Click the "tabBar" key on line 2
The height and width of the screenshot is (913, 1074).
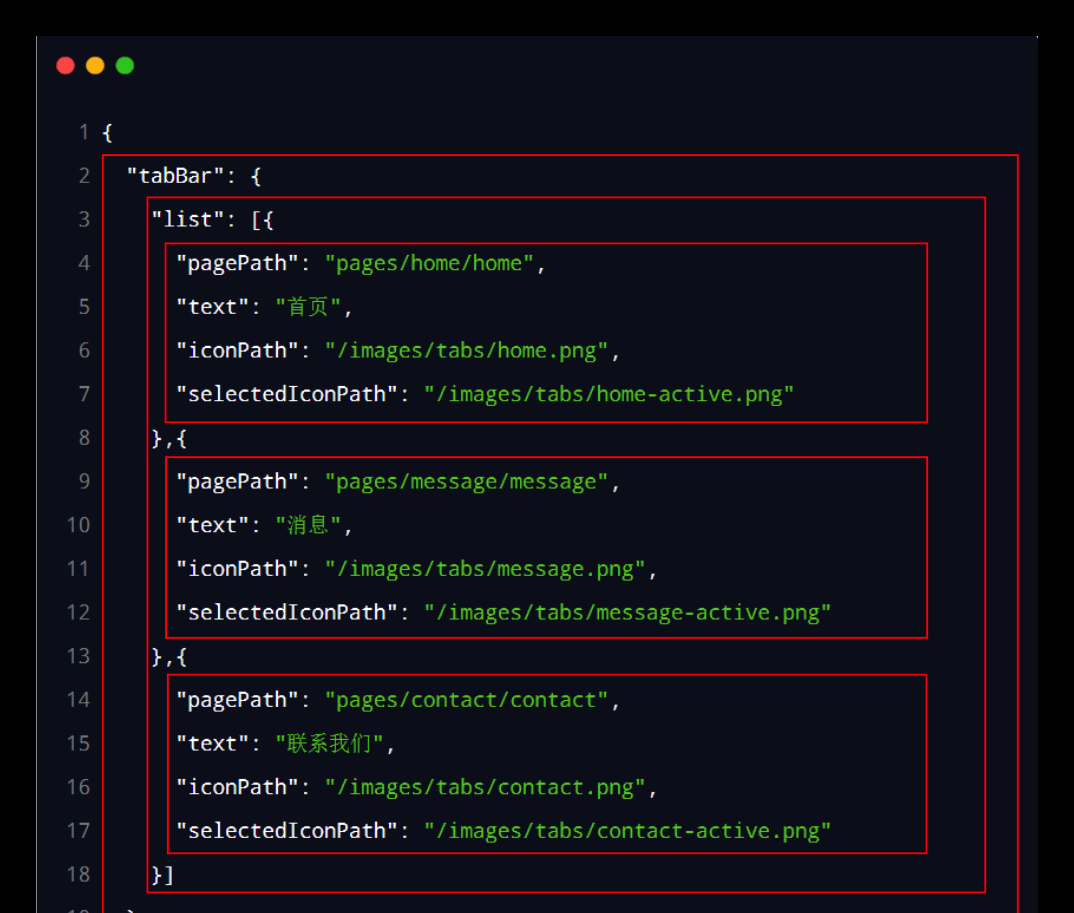175,176
